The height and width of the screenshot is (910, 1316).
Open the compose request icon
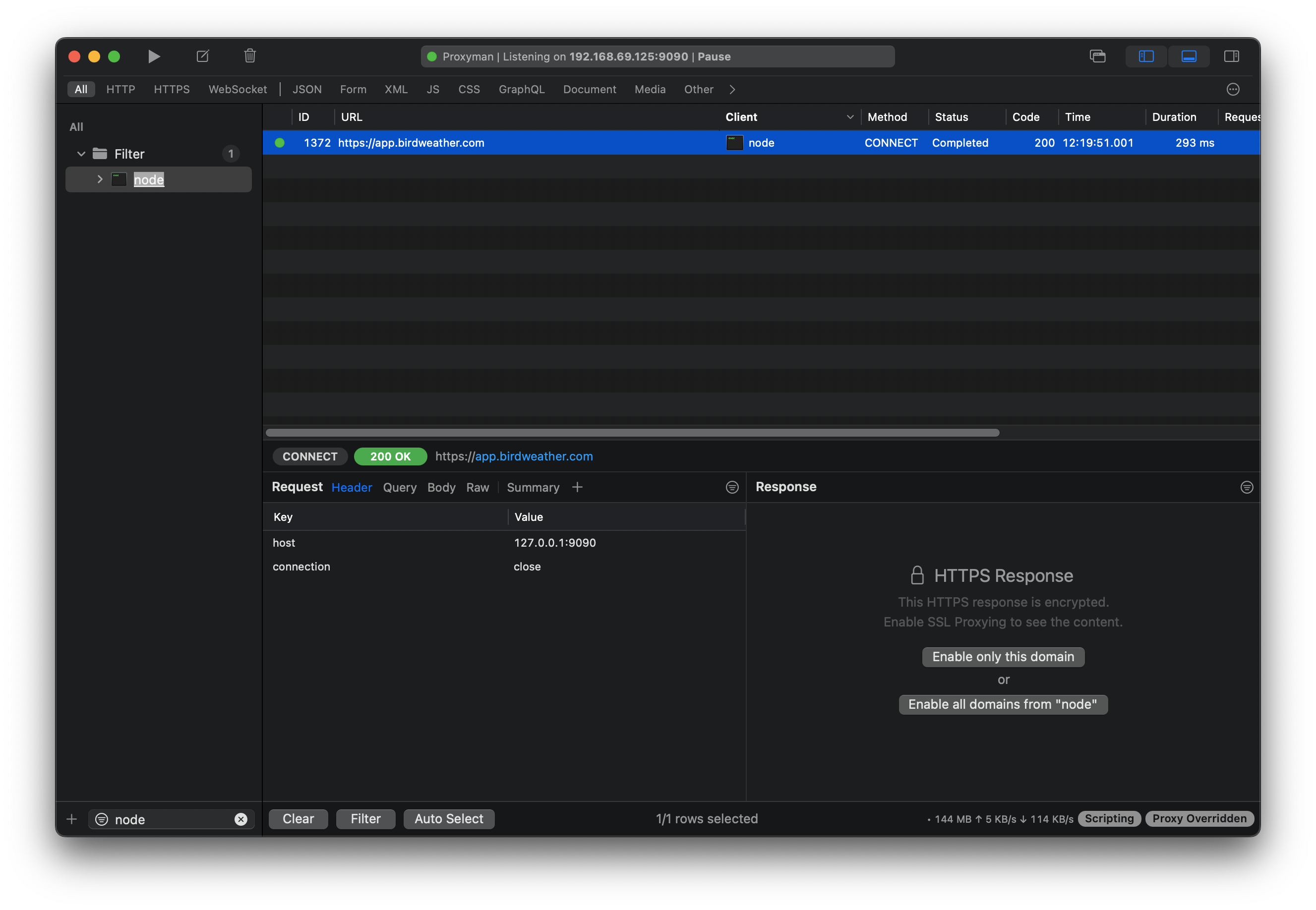pos(202,56)
